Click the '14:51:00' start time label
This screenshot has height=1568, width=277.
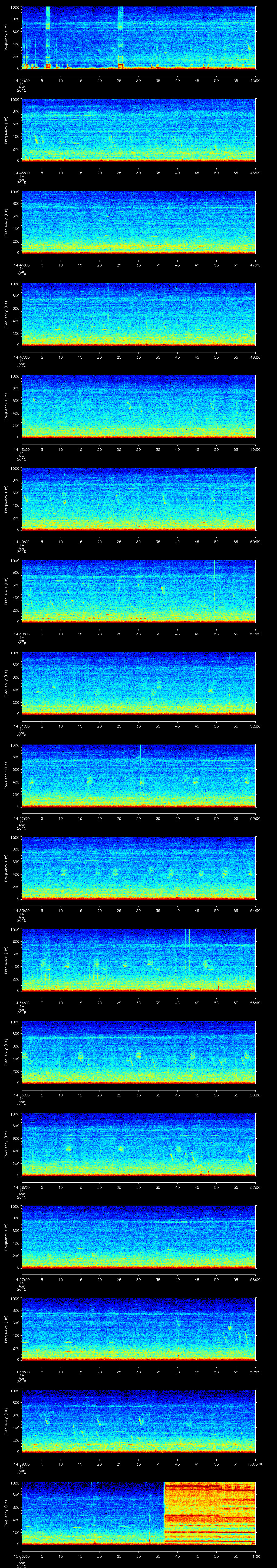(x=21, y=726)
